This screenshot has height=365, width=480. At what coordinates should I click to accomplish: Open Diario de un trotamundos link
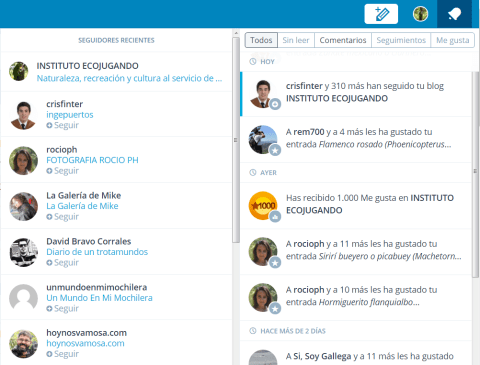coord(97,252)
